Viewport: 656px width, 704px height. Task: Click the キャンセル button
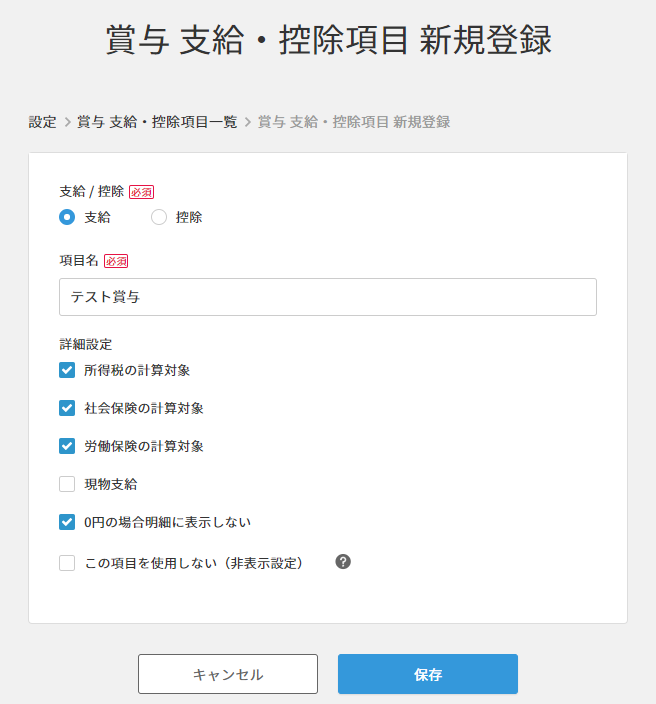(228, 674)
